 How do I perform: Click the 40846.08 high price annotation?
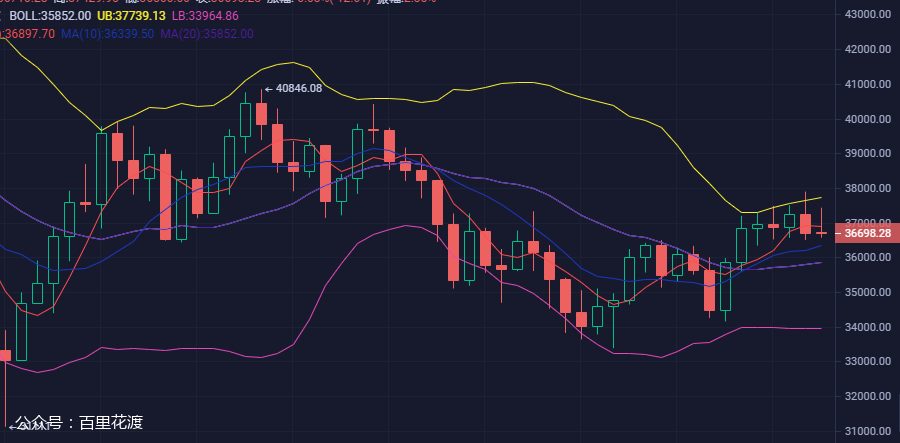point(298,89)
